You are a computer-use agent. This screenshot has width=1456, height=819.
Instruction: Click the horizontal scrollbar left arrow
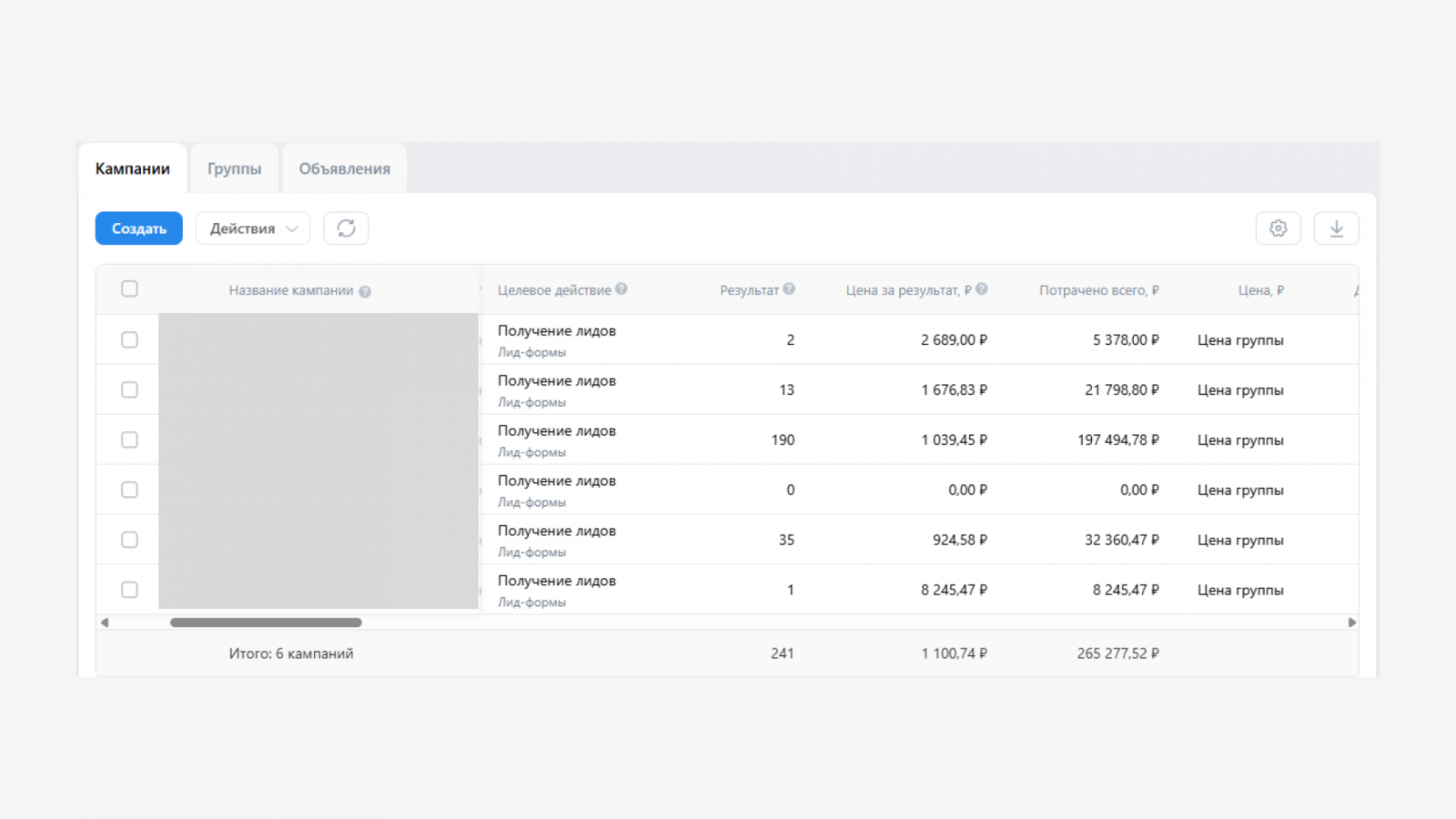(x=105, y=622)
